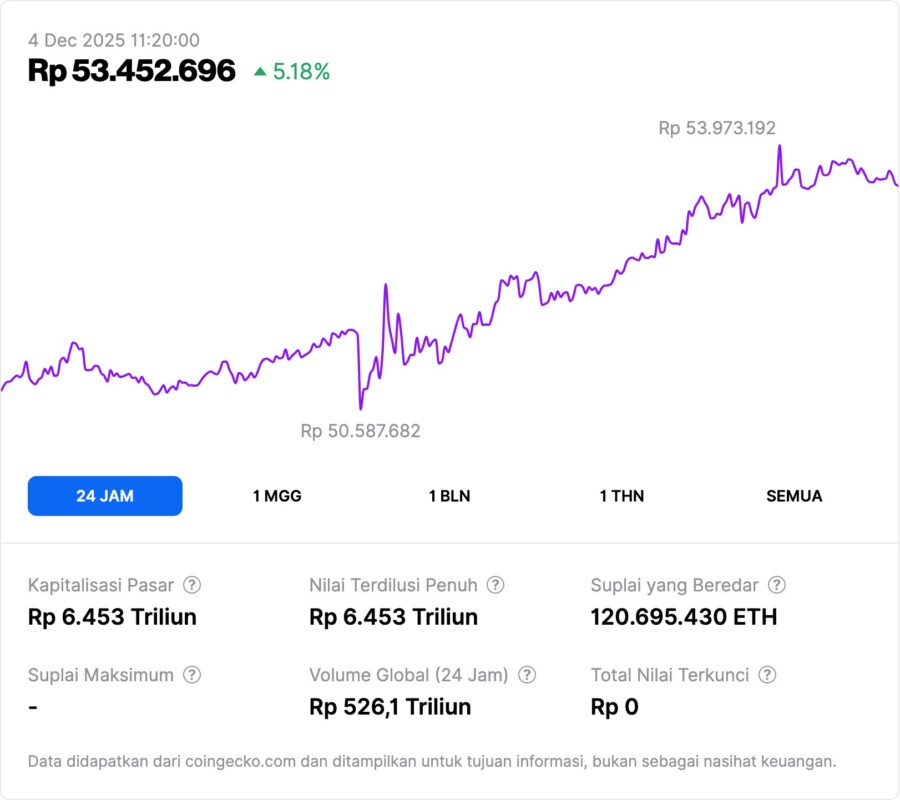The height and width of the screenshot is (800, 900).
Task: Switch chart to 1 MGG range
Action: click(277, 496)
